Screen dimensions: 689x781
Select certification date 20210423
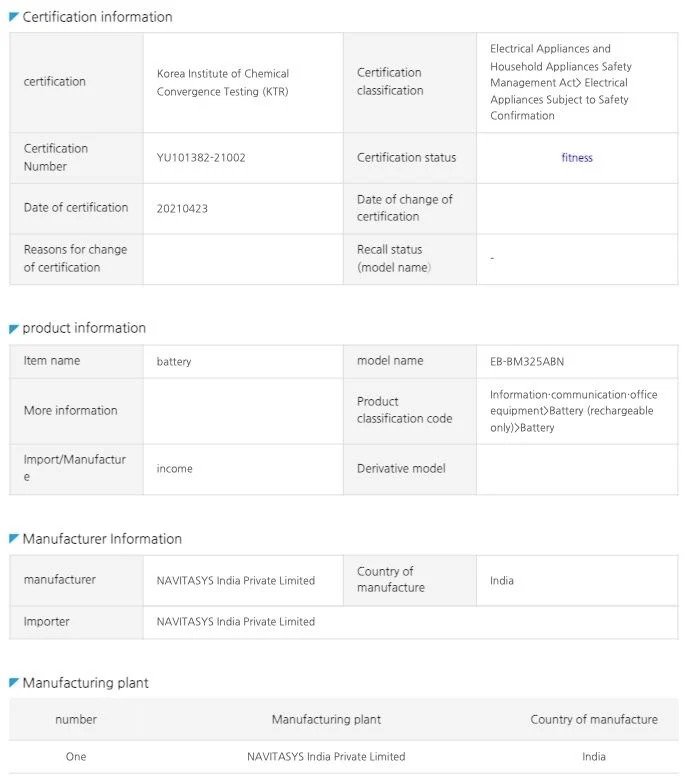pos(183,209)
